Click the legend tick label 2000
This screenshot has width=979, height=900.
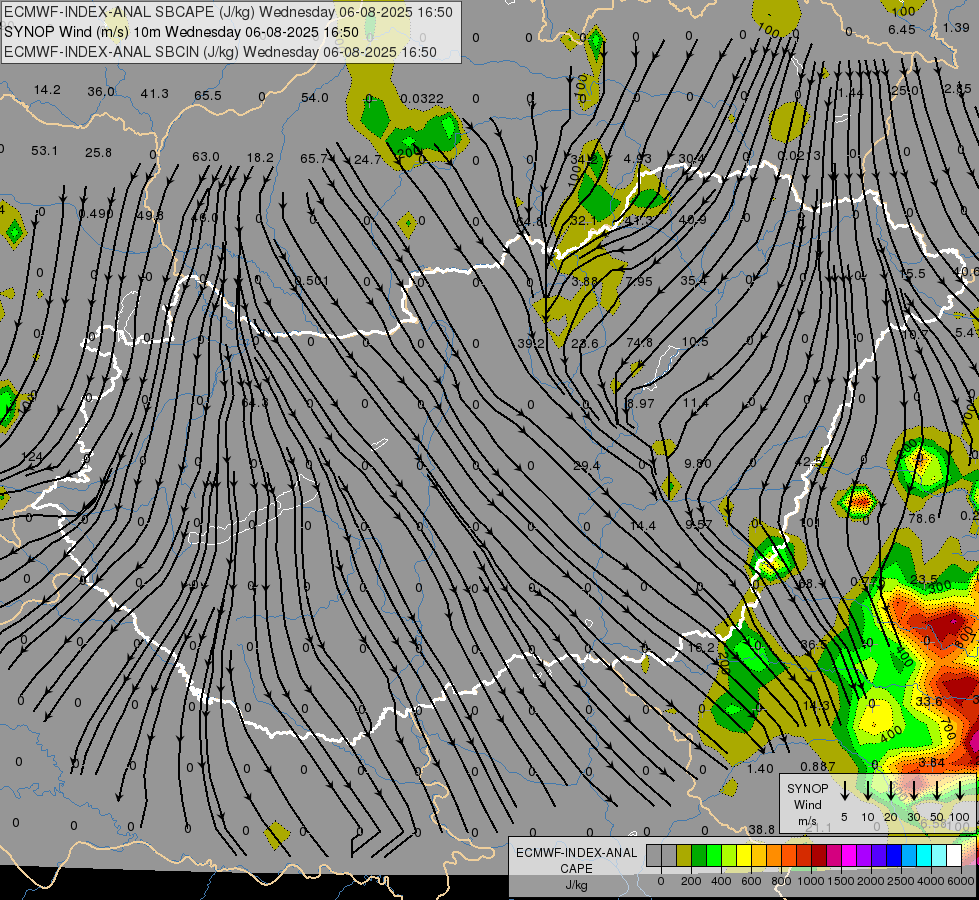pyautogui.click(x=871, y=881)
